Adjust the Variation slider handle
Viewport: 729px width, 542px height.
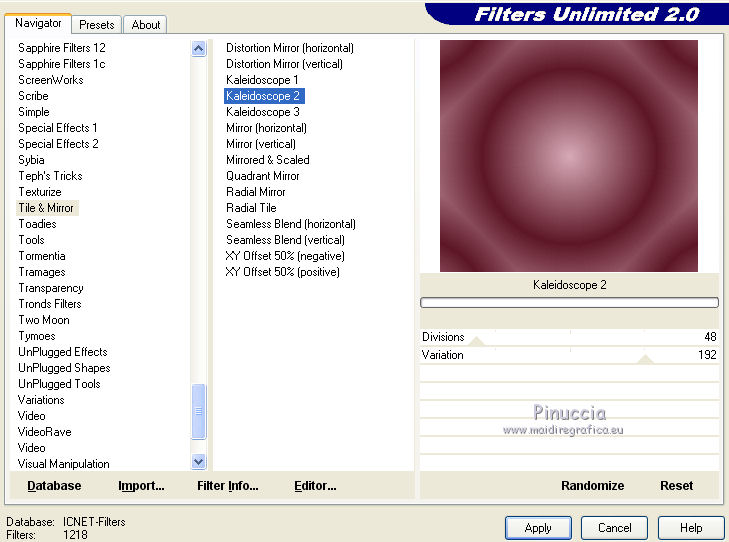pyautogui.click(x=645, y=359)
